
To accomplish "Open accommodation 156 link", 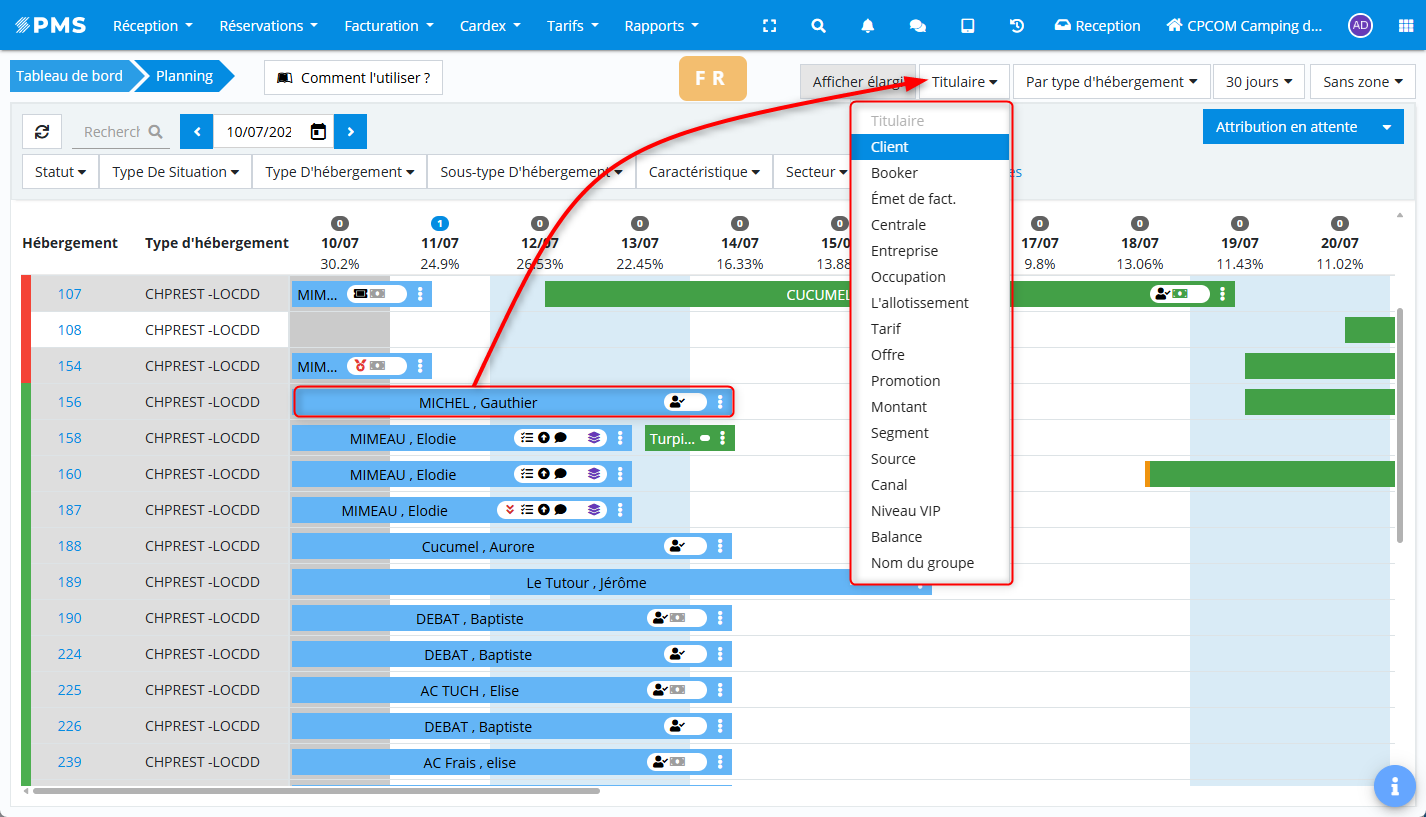I will pos(69,402).
